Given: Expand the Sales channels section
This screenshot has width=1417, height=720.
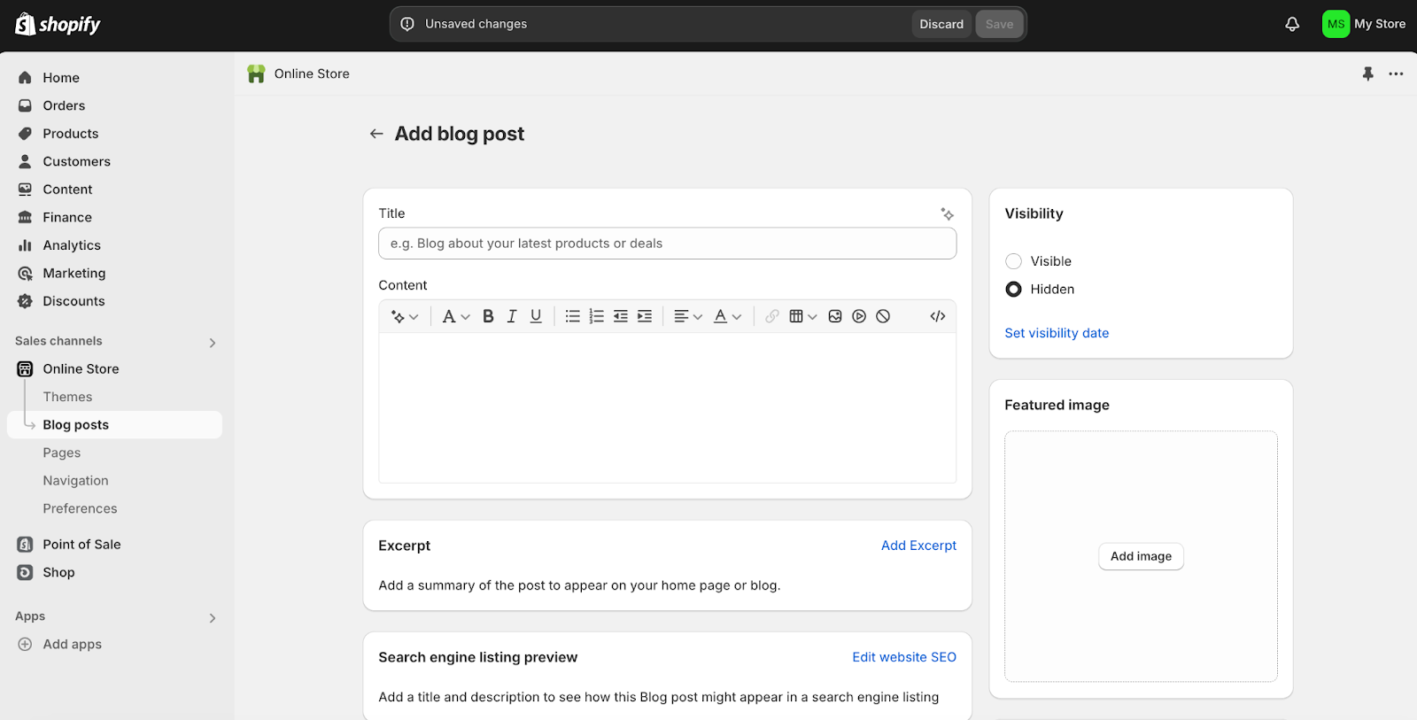Looking at the screenshot, I should [212, 342].
